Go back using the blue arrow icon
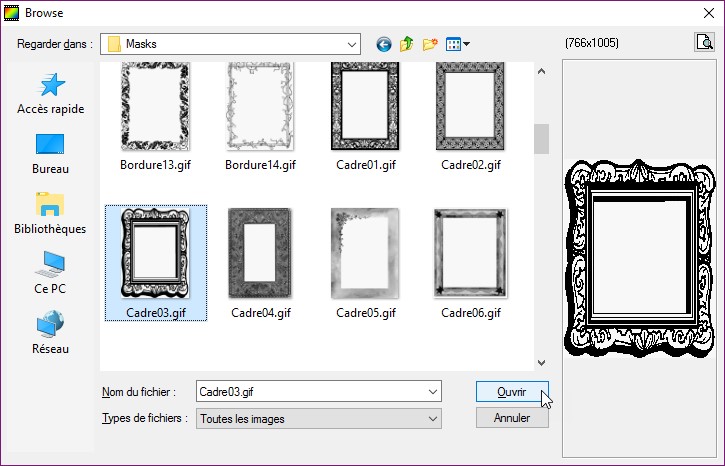This screenshot has width=725, height=466. point(384,44)
